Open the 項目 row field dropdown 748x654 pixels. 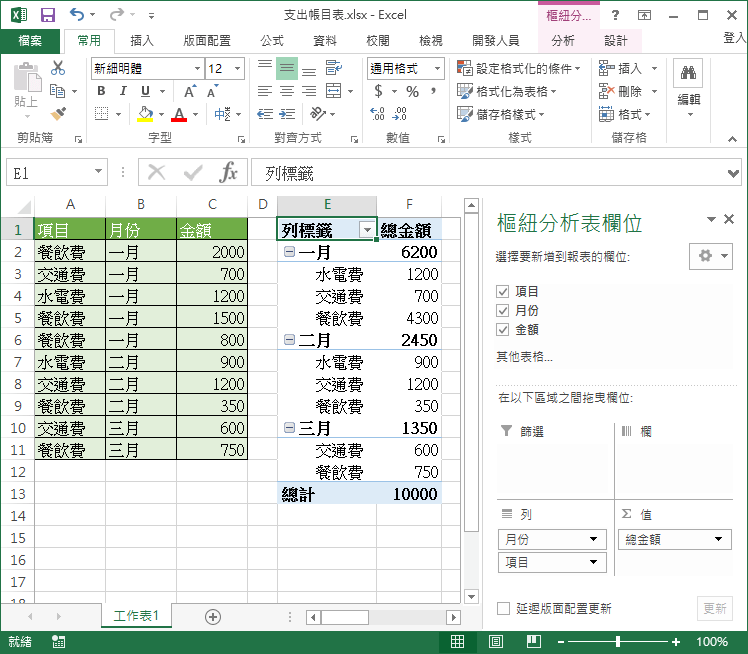click(593, 562)
